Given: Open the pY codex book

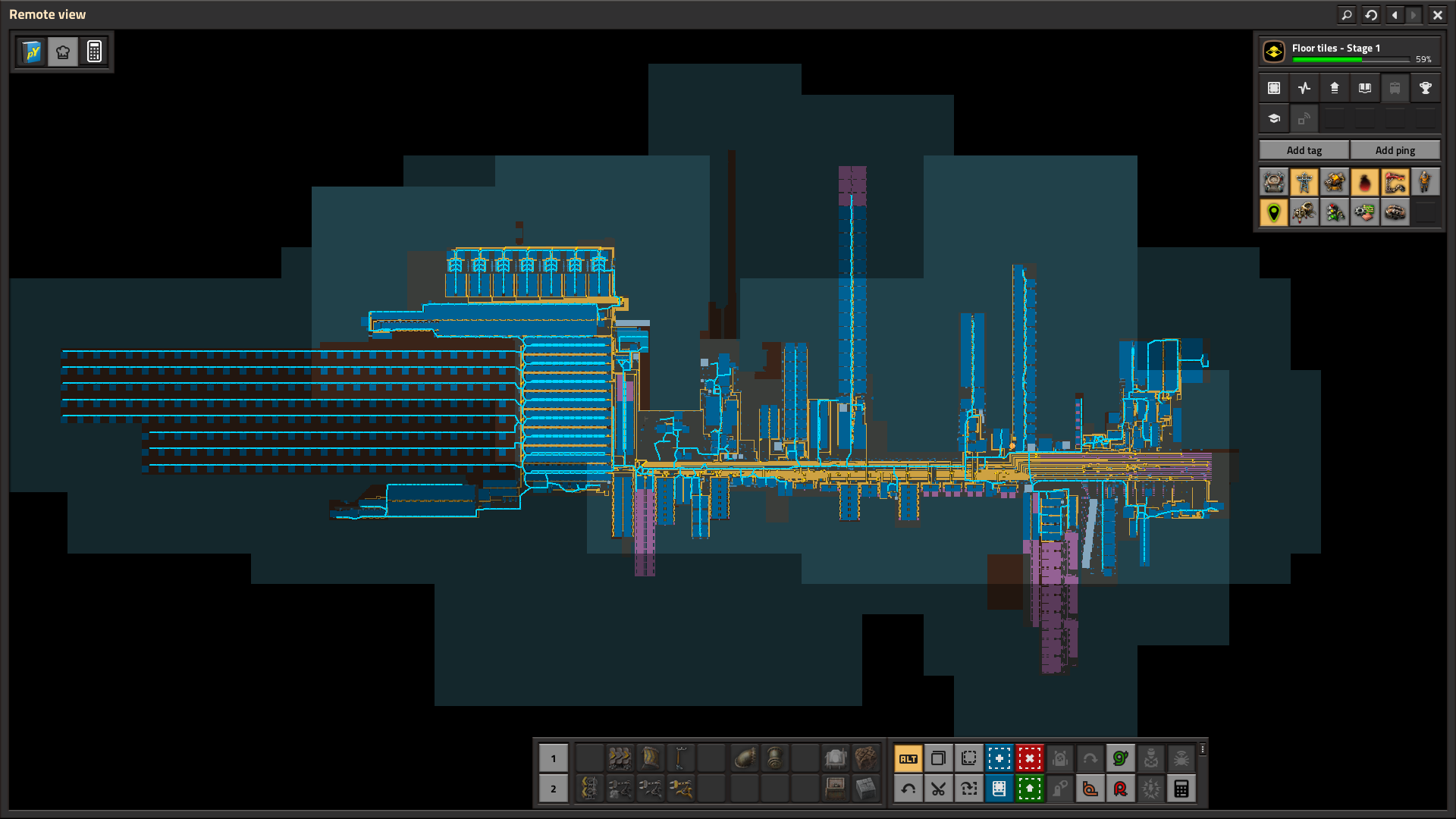Looking at the screenshot, I should [32, 52].
